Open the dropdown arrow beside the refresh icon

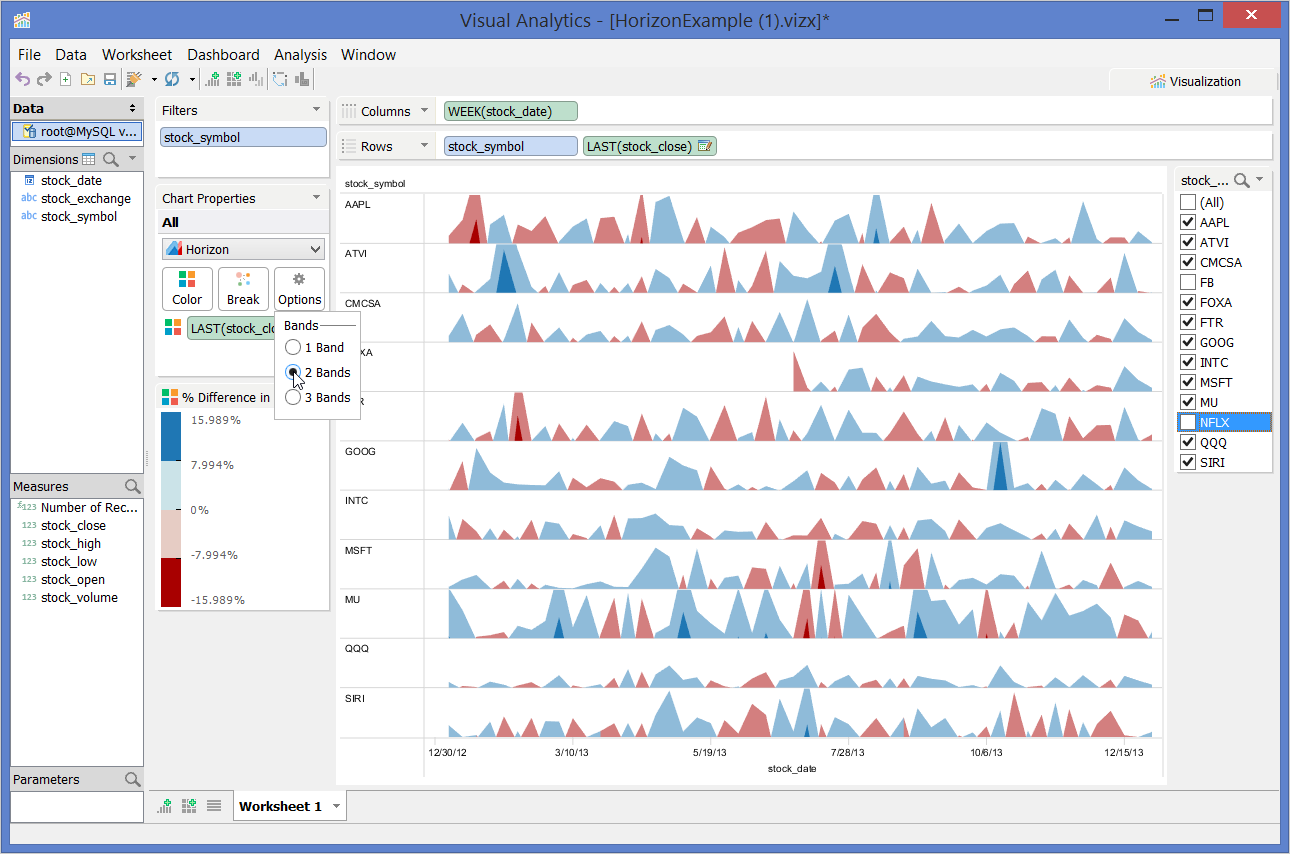point(190,80)
